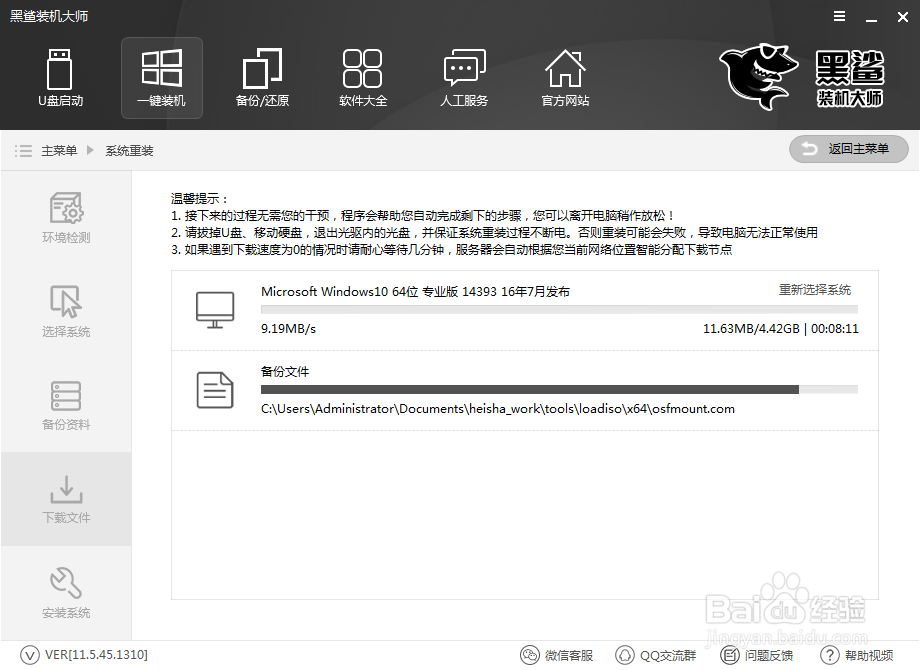Open 微信客服 WeChat support
The width and height of the screenshot is (920, 670).
557,655
